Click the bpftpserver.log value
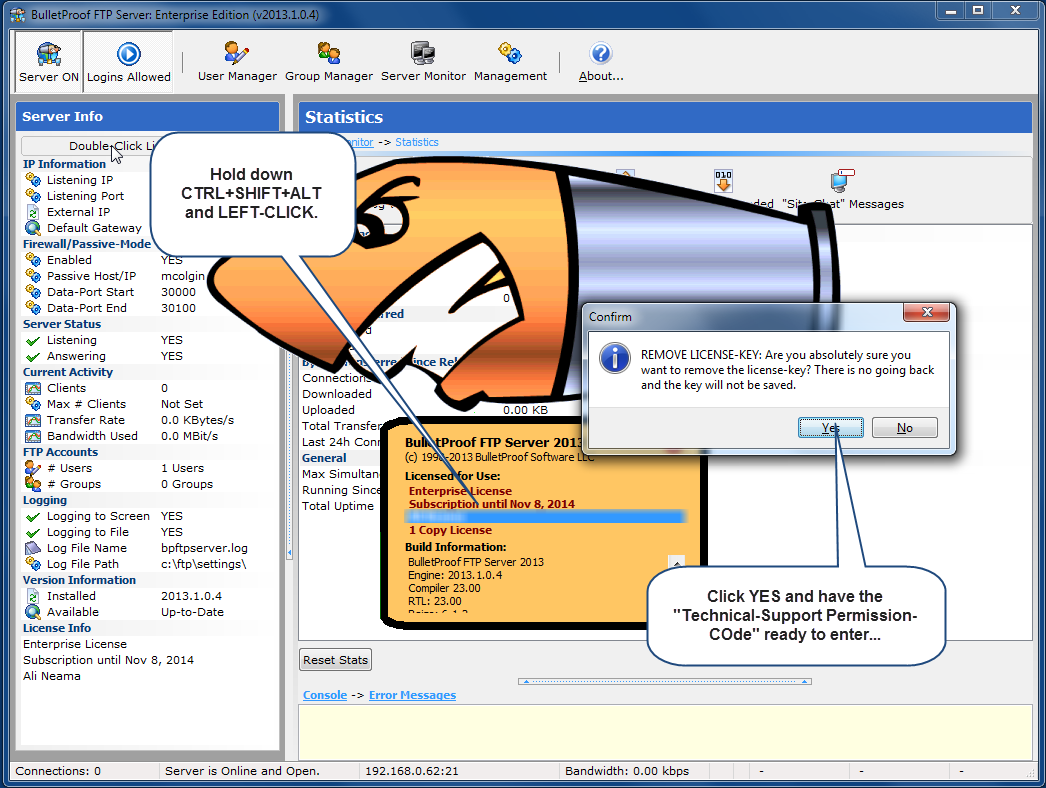This screenshot has height=788, width=1046. 204,548
